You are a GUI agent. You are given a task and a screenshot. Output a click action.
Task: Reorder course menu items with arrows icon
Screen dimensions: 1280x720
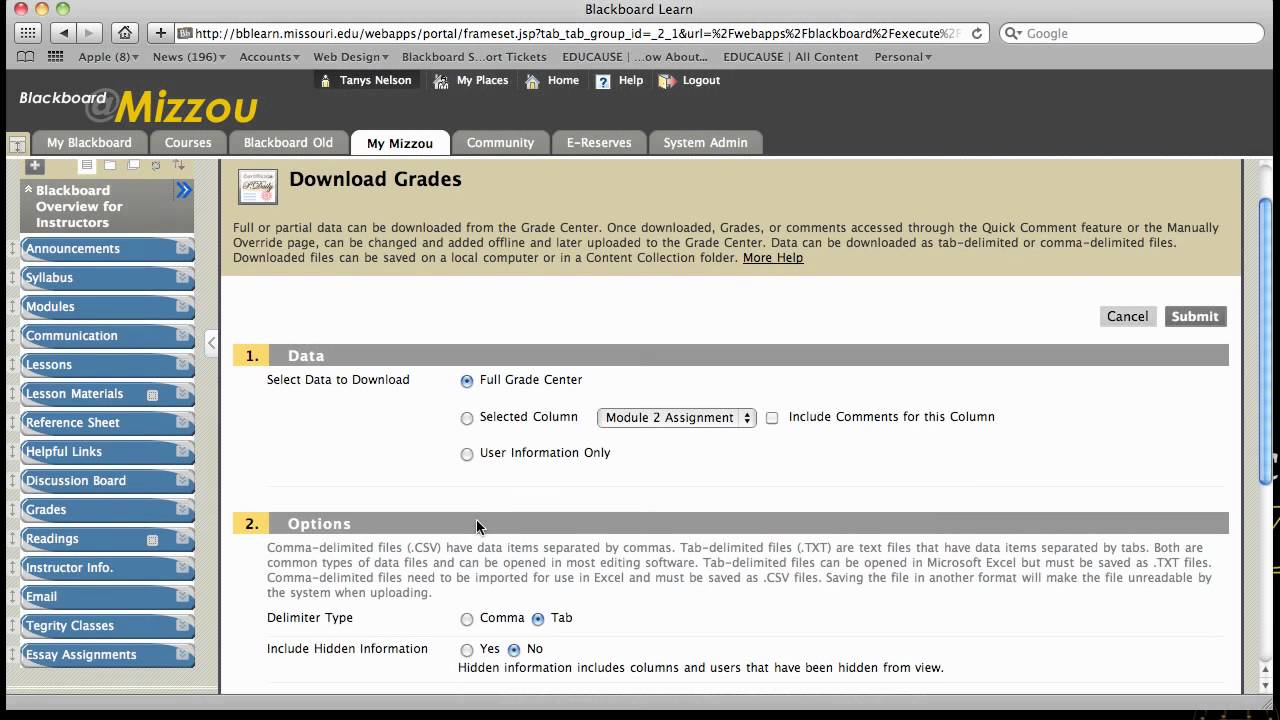(x=179, y=165)
